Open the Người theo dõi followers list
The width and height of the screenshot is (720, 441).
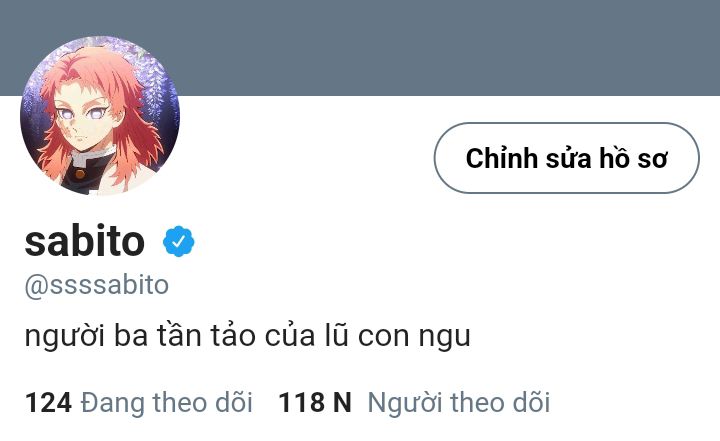(414, 402)
